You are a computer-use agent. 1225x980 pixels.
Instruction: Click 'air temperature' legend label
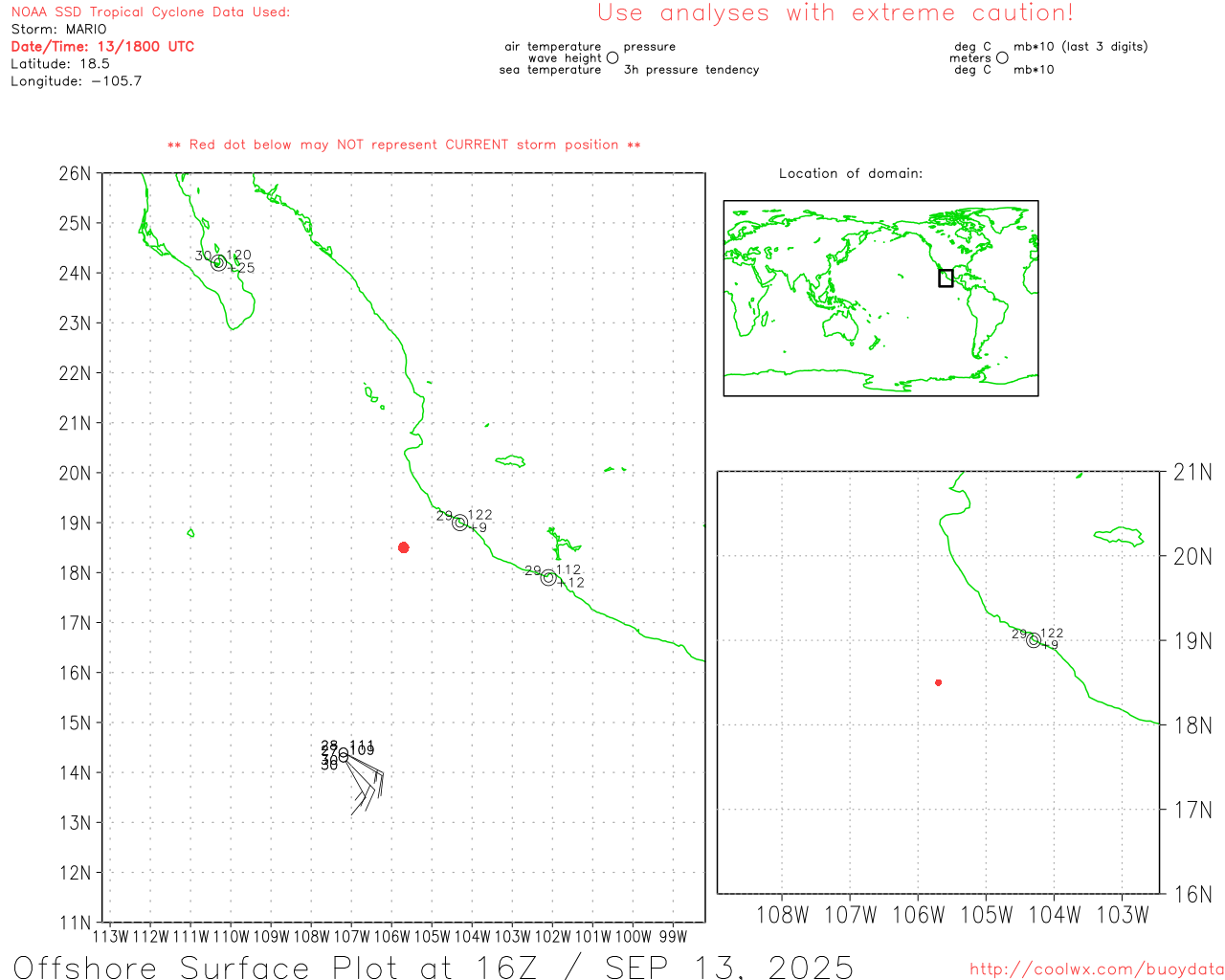click(x=553, y=47)
